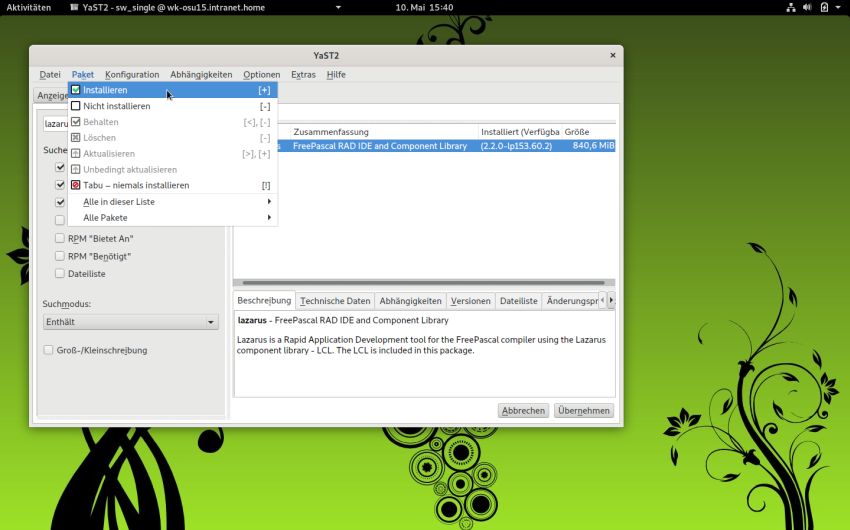The image size is (850, 530).
Task: Toggle RPM "Bietet An" checkbox
Action: pos(60,238)
